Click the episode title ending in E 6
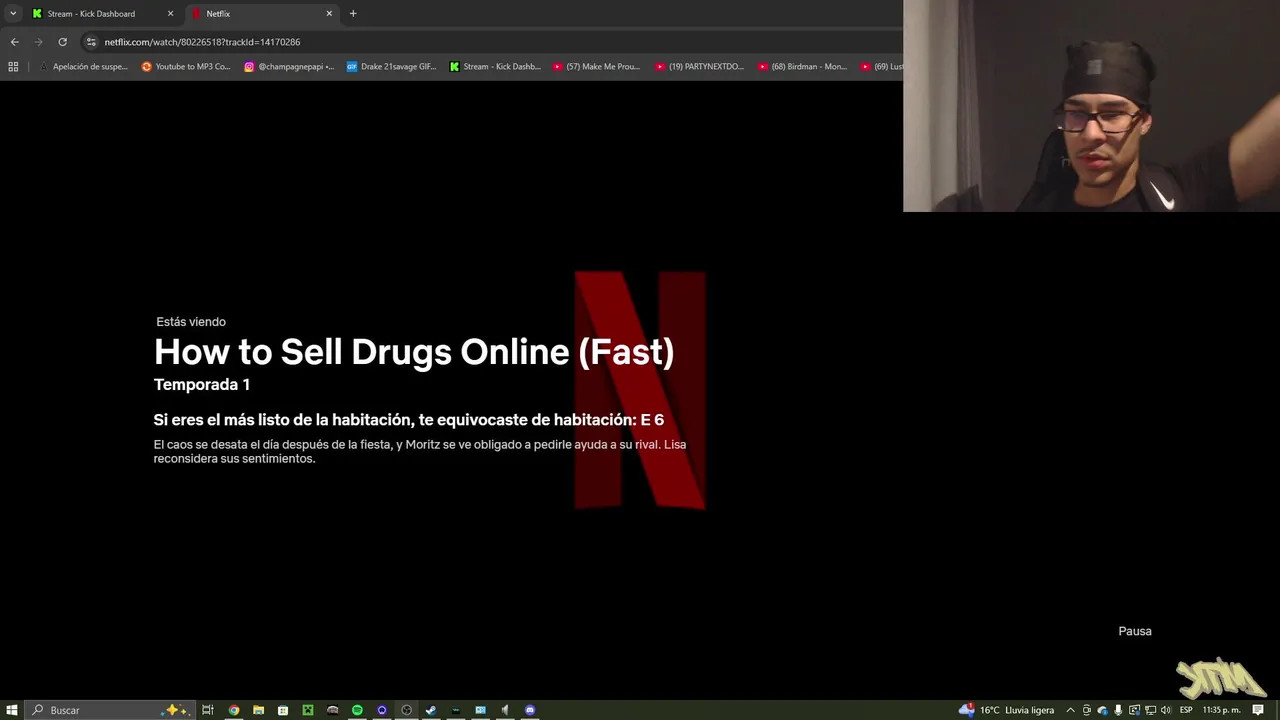The width and height of the screenshot is (1280, 720). tap(409, 420)
